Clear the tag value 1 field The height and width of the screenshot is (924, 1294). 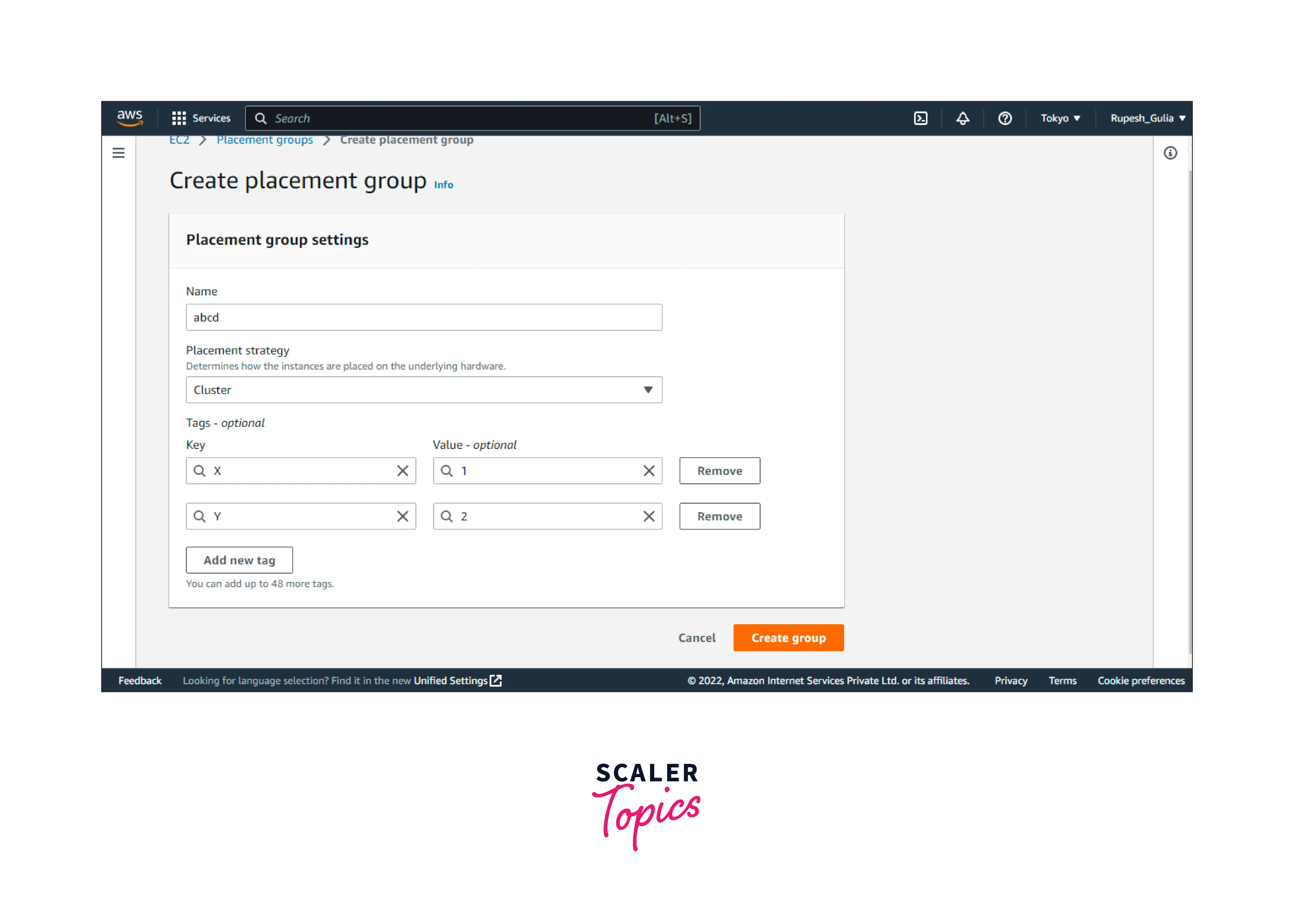point(649,471)
